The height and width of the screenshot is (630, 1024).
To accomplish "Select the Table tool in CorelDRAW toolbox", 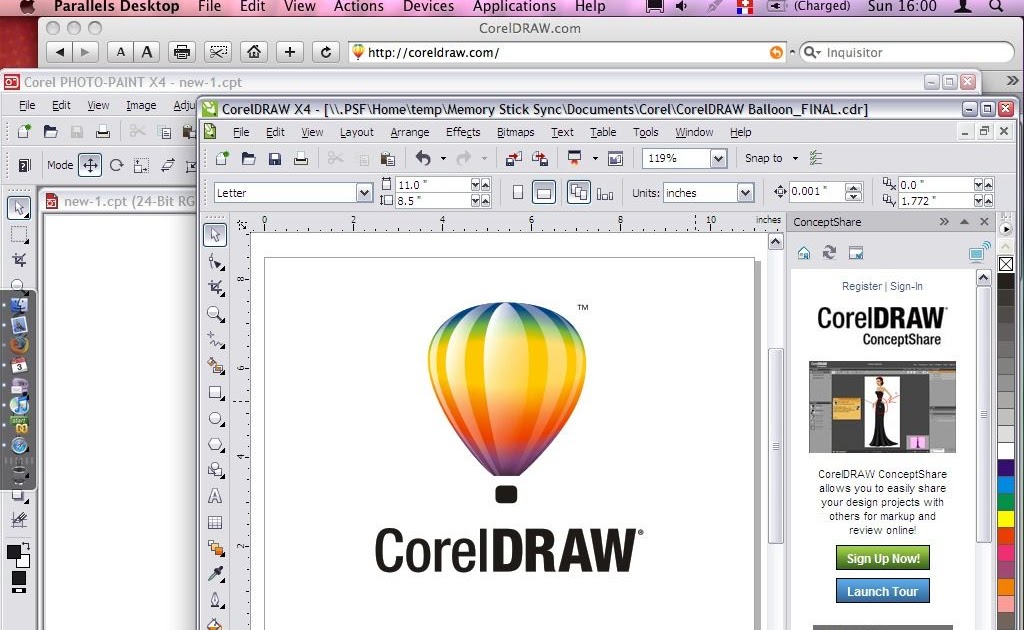I will point(215,522).
